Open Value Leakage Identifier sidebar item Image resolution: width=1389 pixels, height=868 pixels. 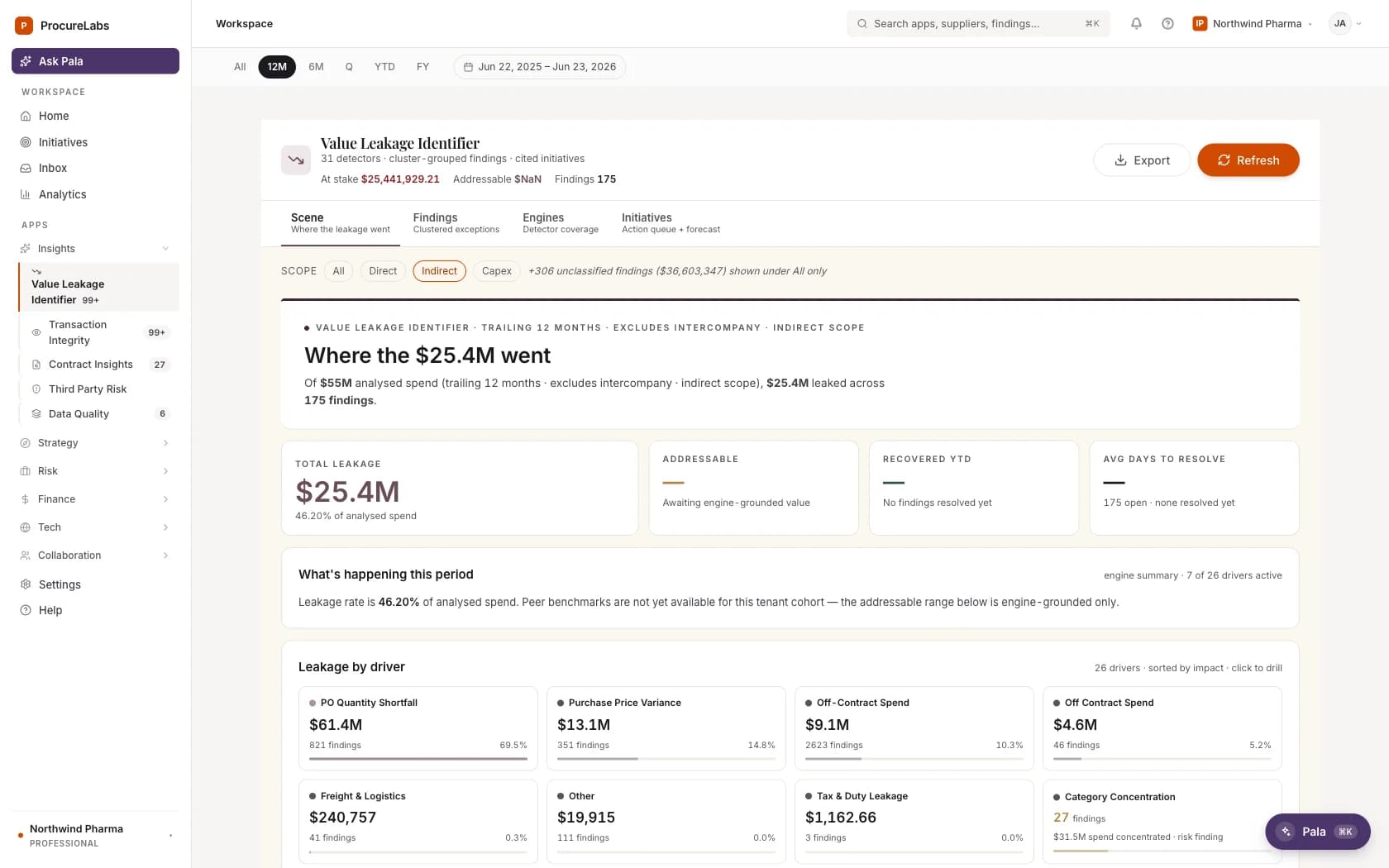pyautogui.click(x=98, y=287)
